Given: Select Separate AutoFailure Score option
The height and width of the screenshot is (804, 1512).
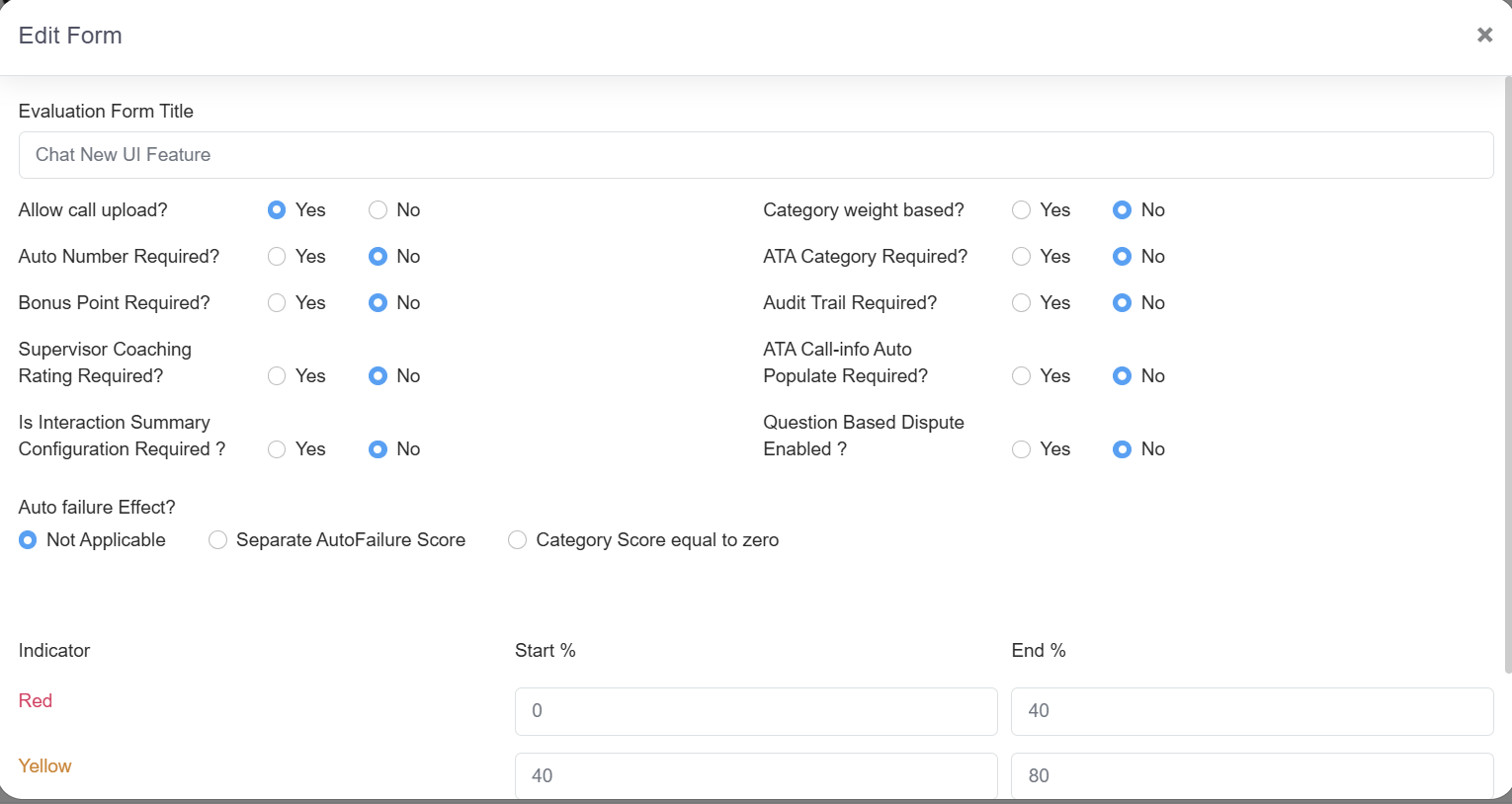Looking at the screenshot, I should 217,540.
